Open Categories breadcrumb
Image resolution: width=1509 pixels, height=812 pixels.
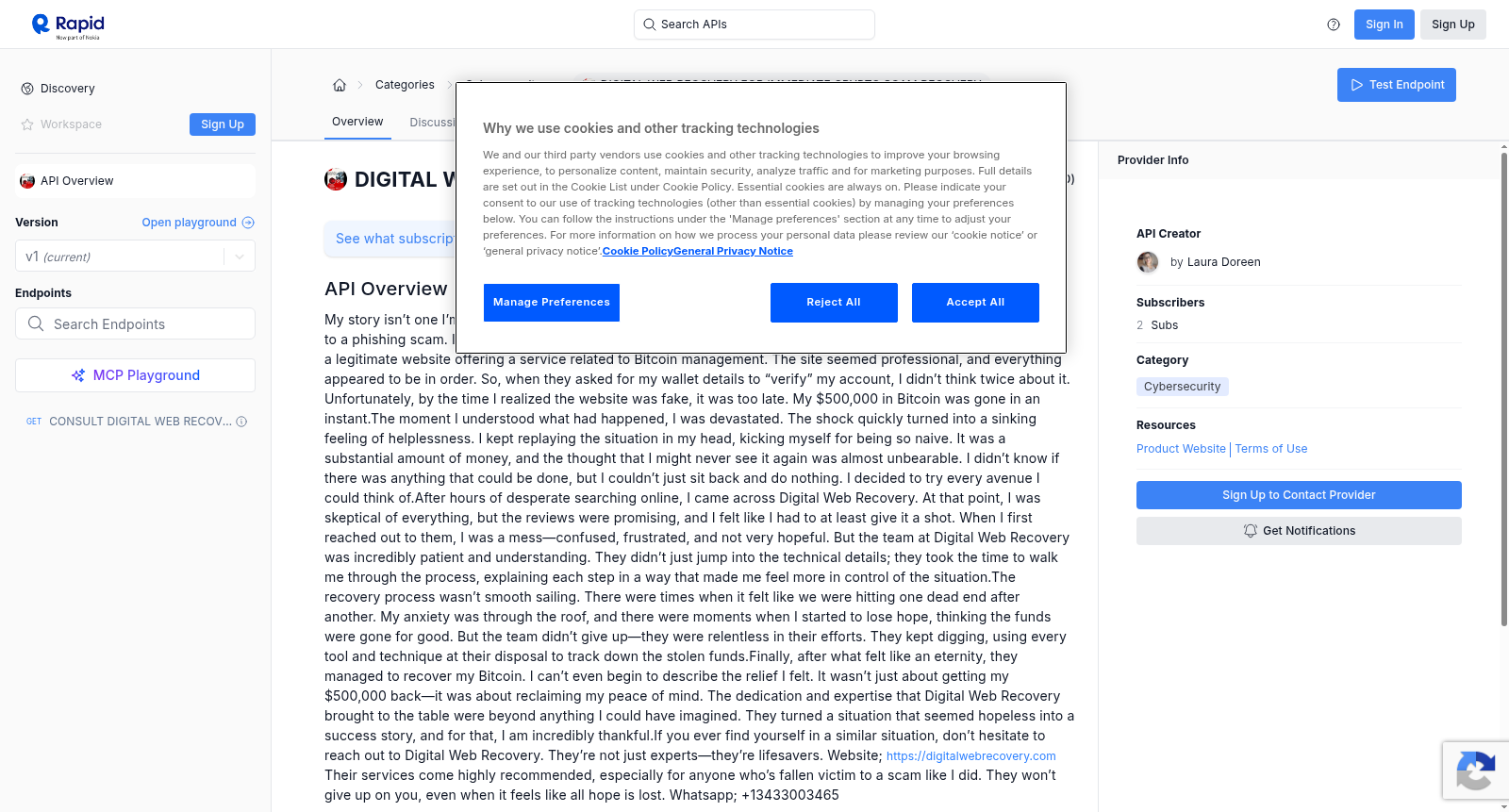tap(405, 85)
